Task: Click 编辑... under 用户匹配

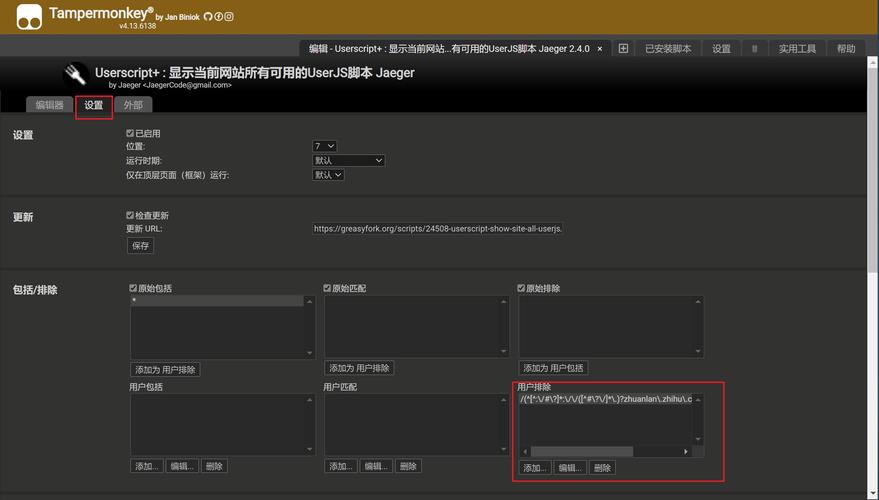Action: (x=376, y=466)
